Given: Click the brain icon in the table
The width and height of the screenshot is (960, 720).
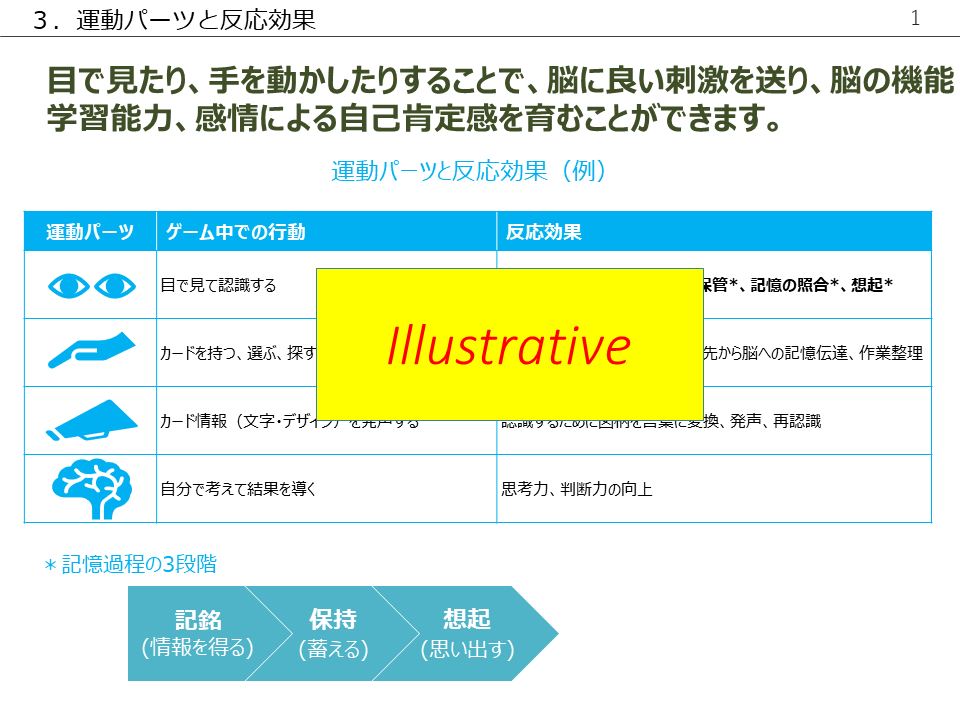Looking at the screenshot, I should pos(92,489).
